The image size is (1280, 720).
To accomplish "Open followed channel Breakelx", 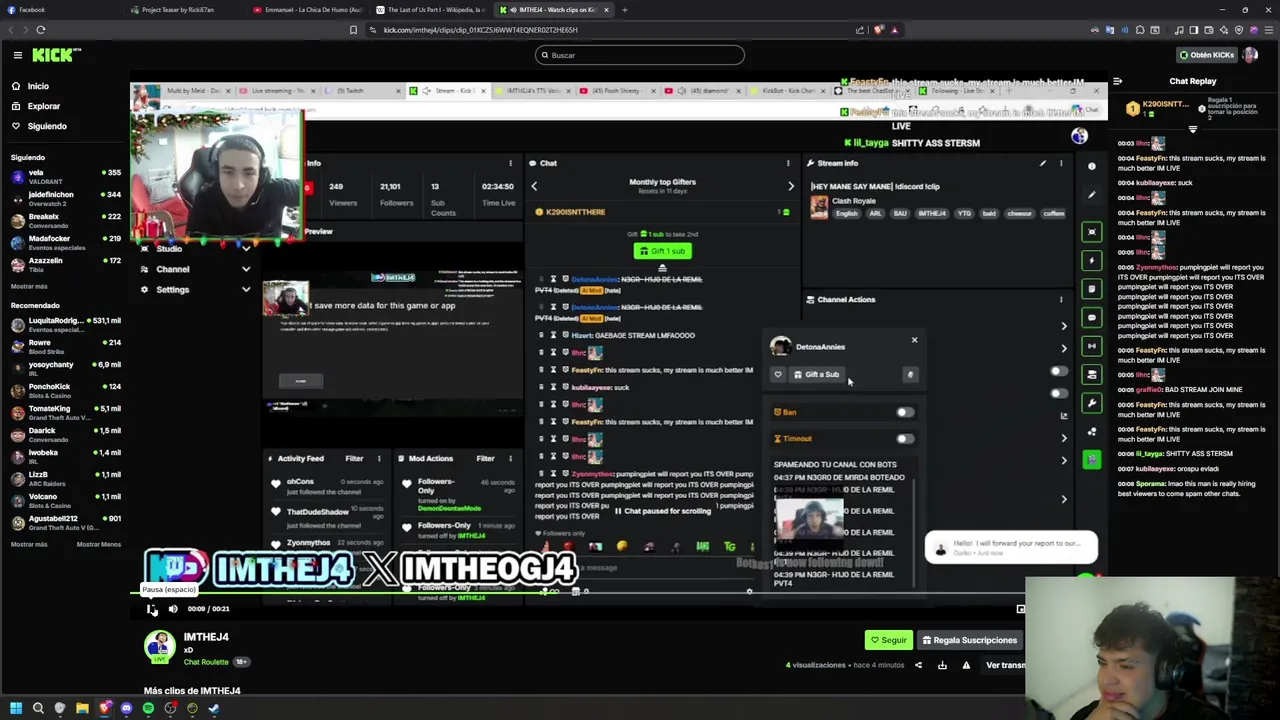I will click(65, 220).
